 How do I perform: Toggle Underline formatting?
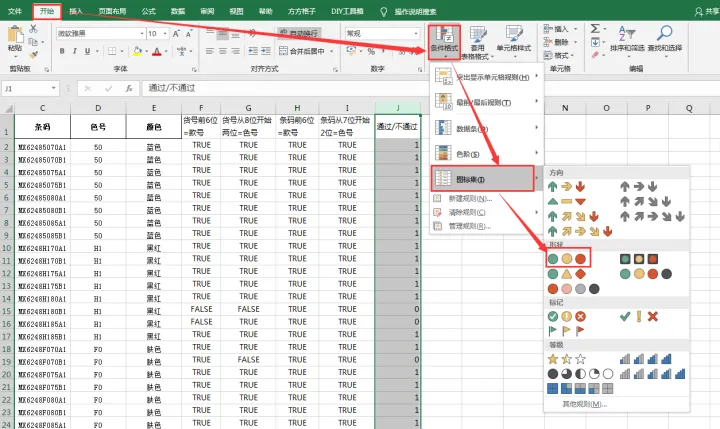pos(87,51)
